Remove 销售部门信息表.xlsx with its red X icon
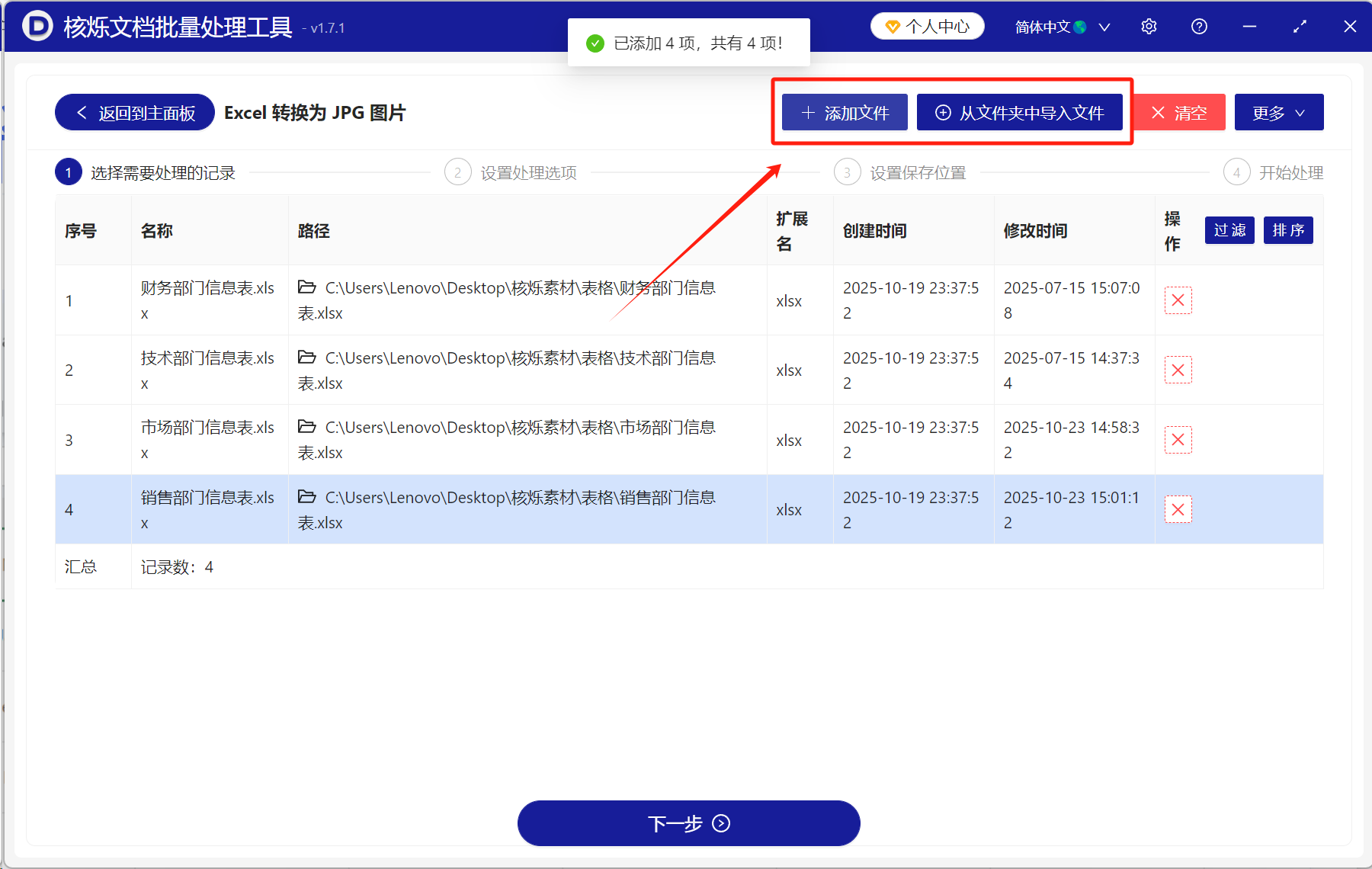Image resolution: width=1372 pixels, height=869 pixels. (x=1178, y=509)
